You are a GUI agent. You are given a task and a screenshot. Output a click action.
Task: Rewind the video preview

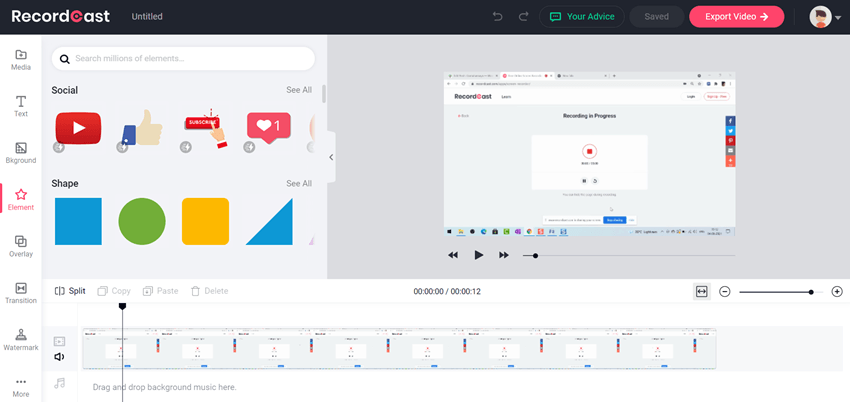tap(453, 255)
